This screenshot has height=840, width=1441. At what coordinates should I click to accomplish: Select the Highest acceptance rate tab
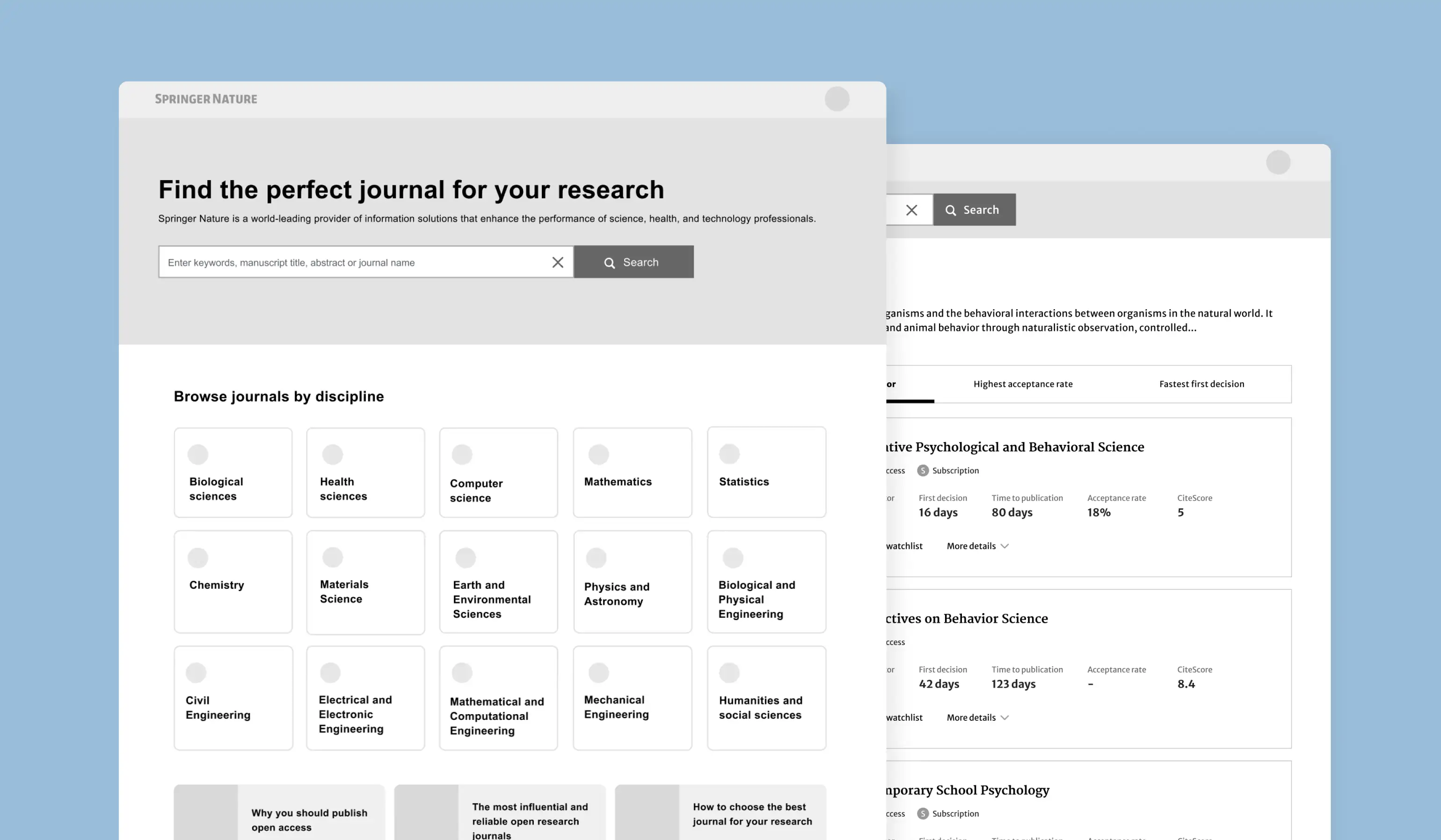click(1023, 384)
